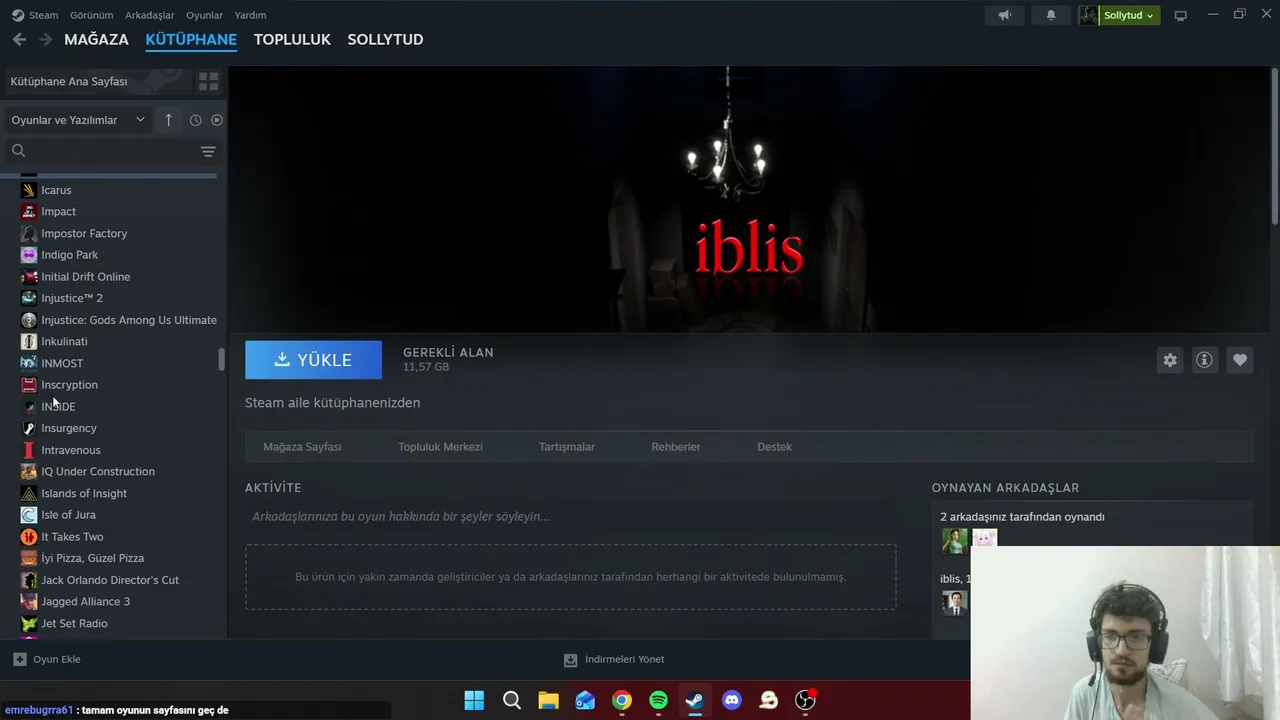Viewport: 1280px width, 720px height.
Task: Open the Rehberler link
Action: (x=676, y=447)
